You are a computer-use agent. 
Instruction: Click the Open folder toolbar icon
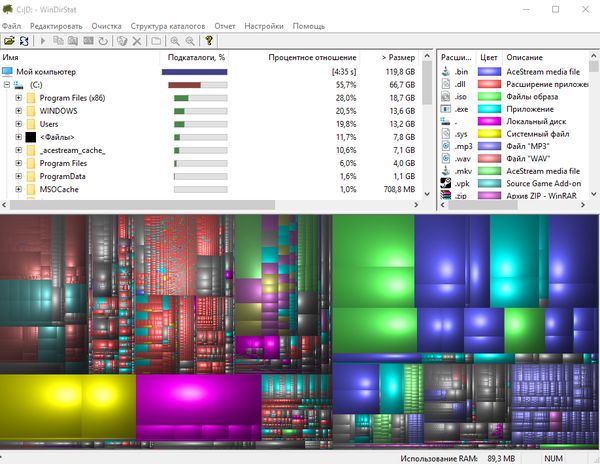coord(9,41)
